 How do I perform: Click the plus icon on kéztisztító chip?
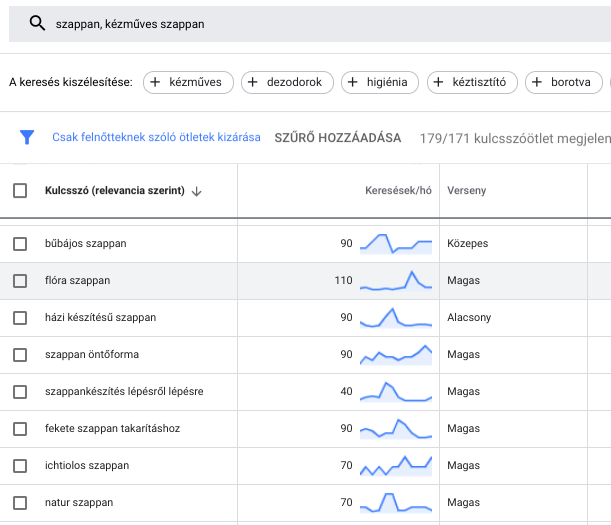click(438, 82)
